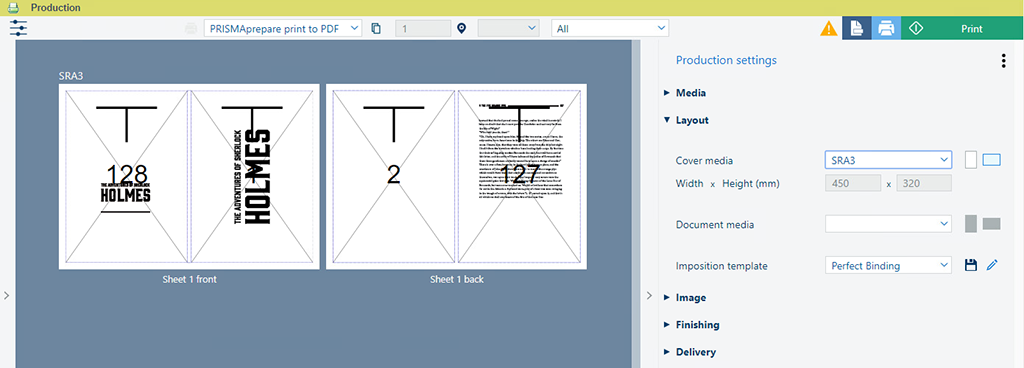
Task: Open the Imposition template Perfect Binding dropdown
Action: 888,266
